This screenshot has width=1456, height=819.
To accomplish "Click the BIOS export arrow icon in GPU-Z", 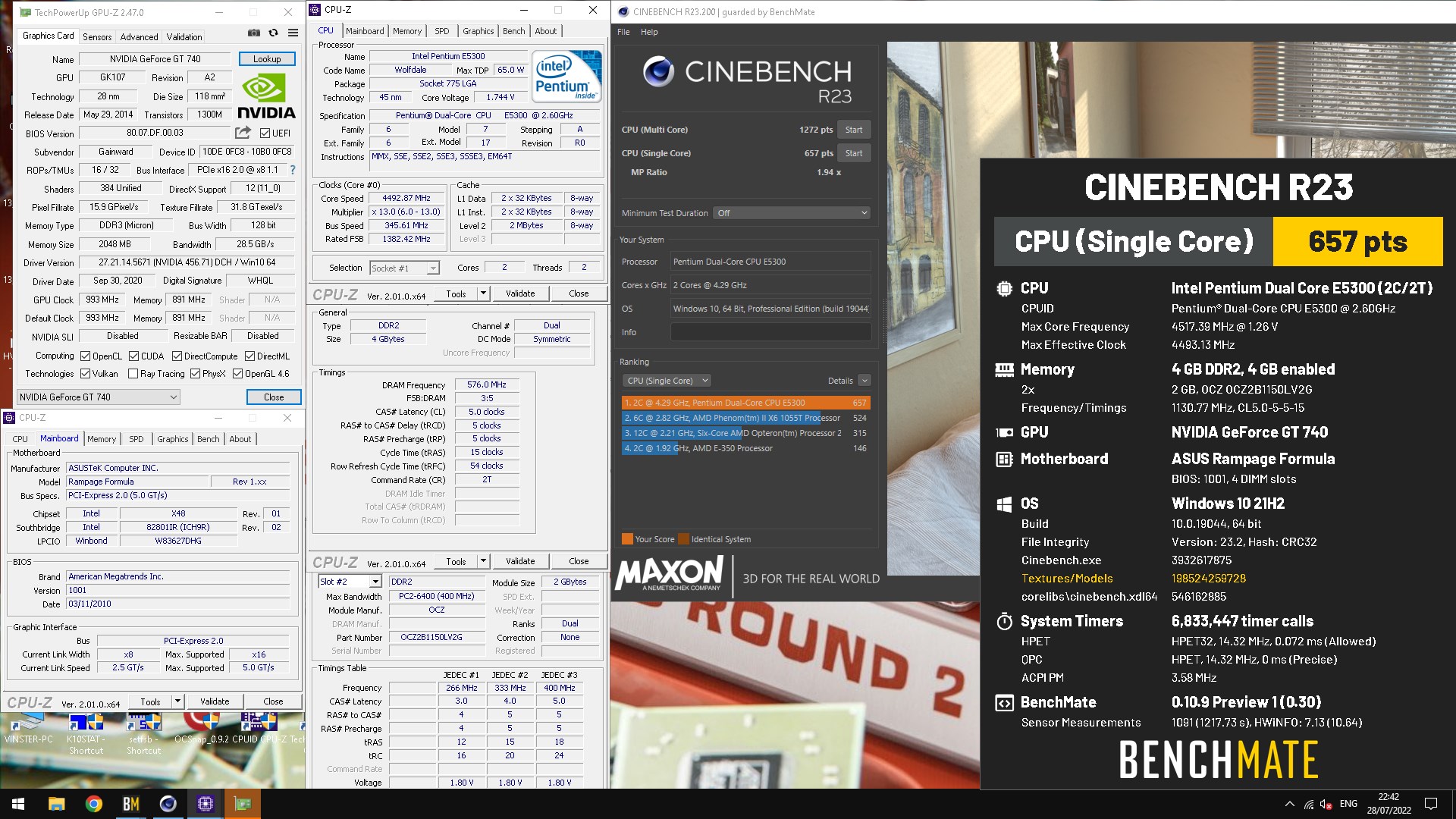I will tap(243, 133).
